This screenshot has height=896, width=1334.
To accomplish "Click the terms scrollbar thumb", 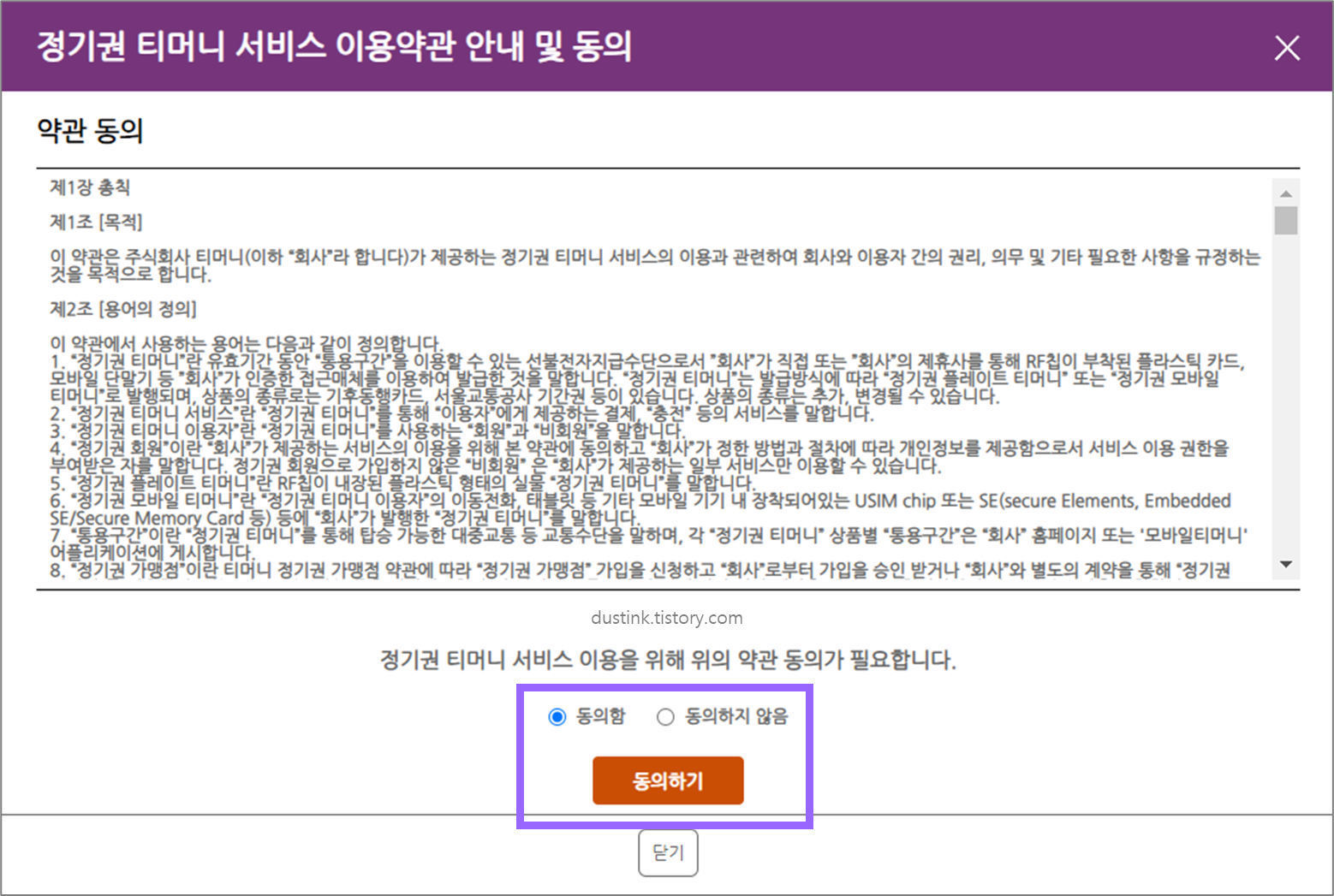I will [x=1285, y=221].
